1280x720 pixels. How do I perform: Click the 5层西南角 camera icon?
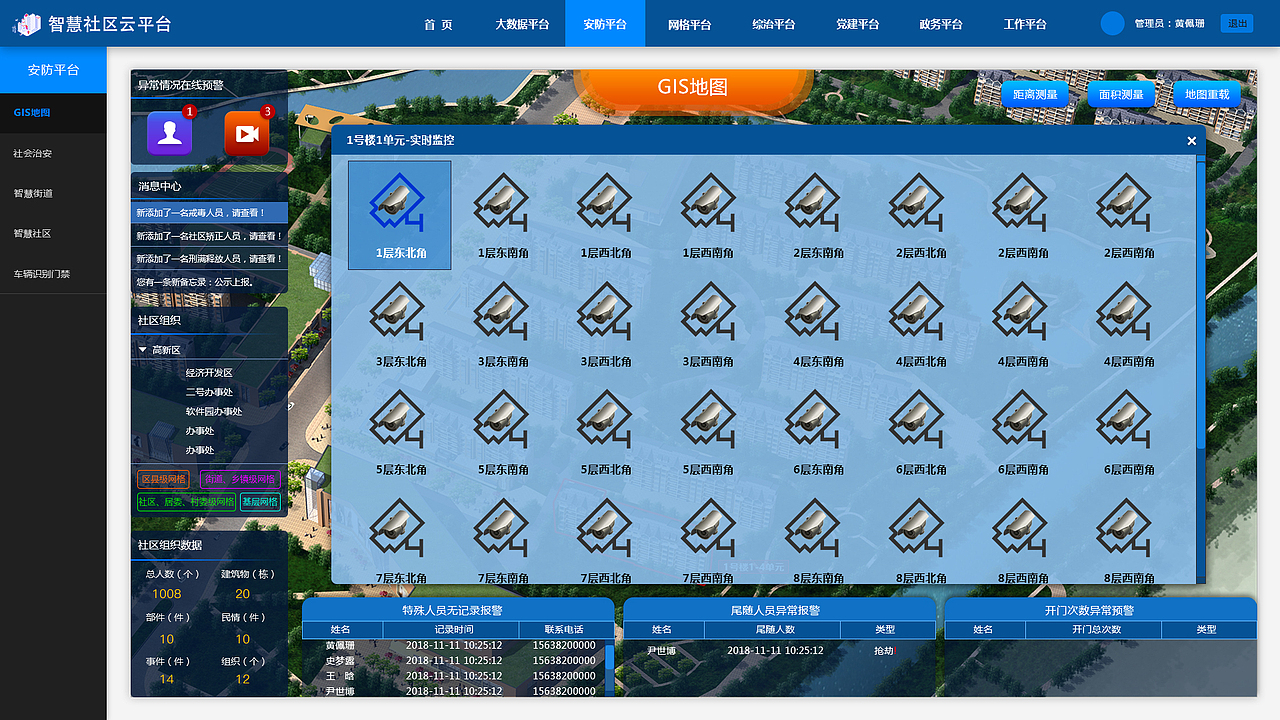tap(709, 432)
